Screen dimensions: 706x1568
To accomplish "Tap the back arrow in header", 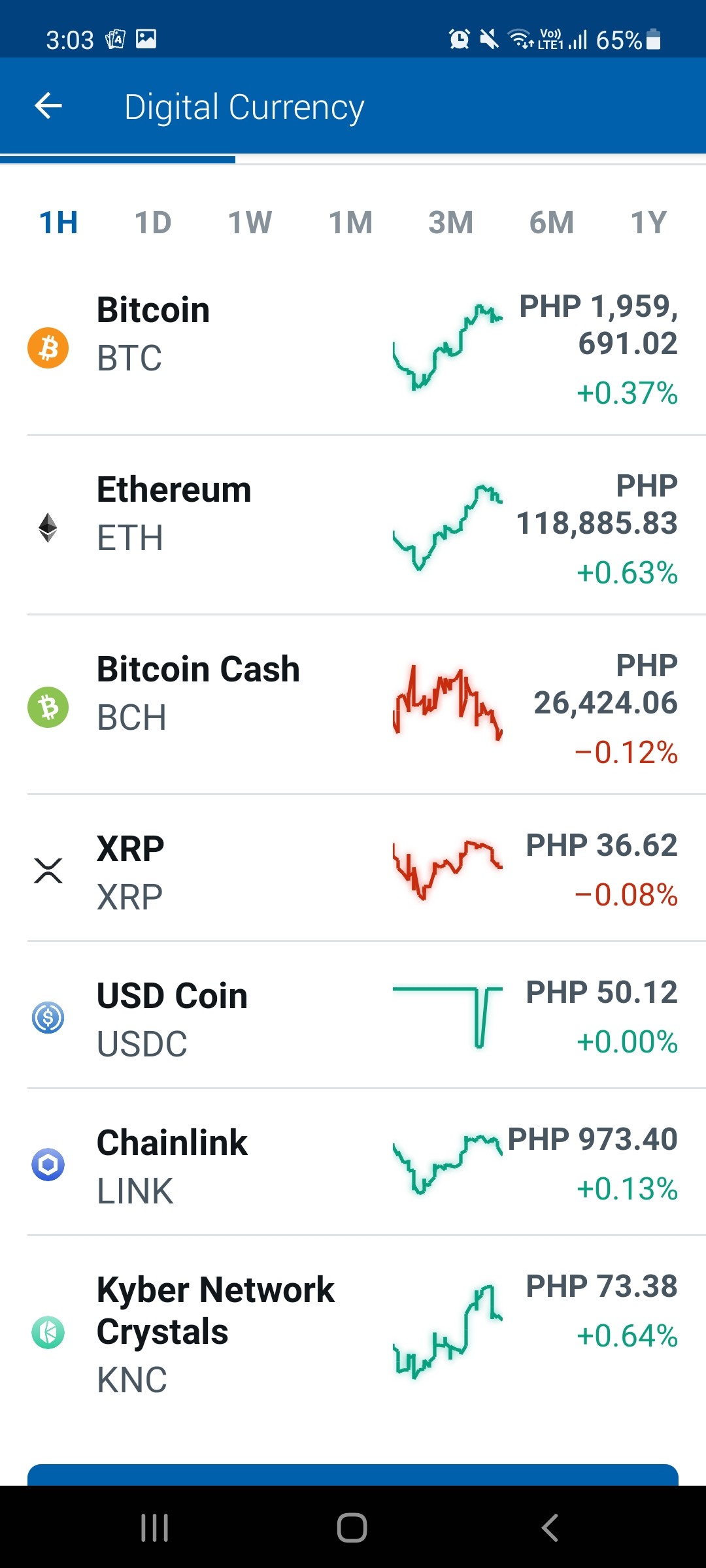I will 48,106.
